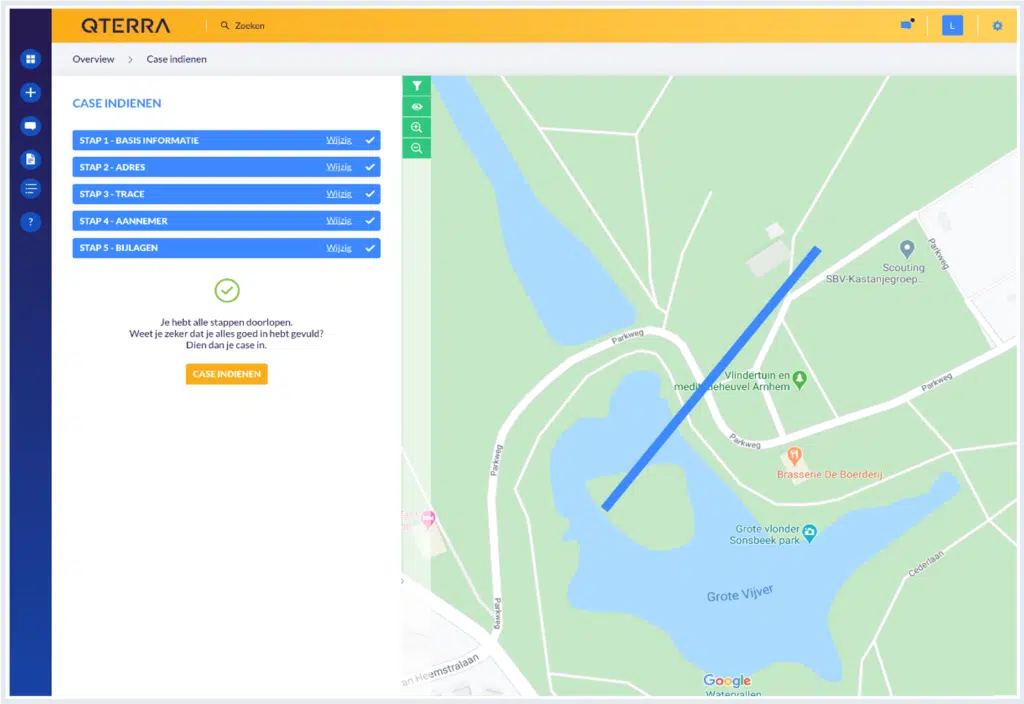Click the search magnifier icon
This screenshot has height=704, width=1024.
click(225, 25)
